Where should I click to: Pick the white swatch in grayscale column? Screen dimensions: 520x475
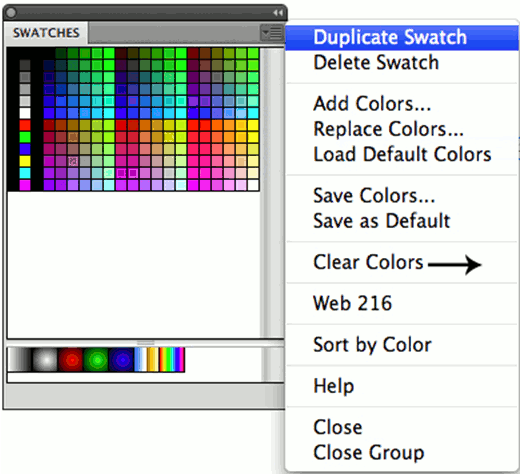(x=25, y=113)
